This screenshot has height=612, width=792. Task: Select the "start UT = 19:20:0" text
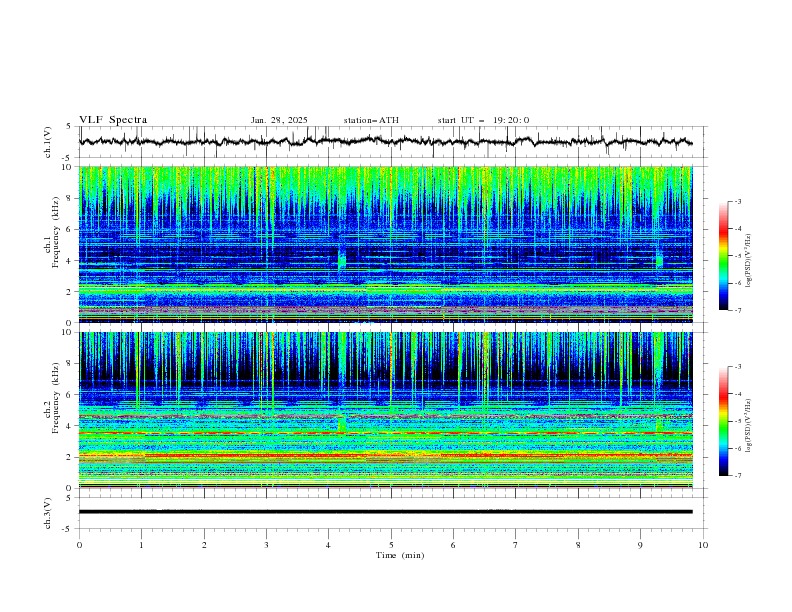click(483, 120)
